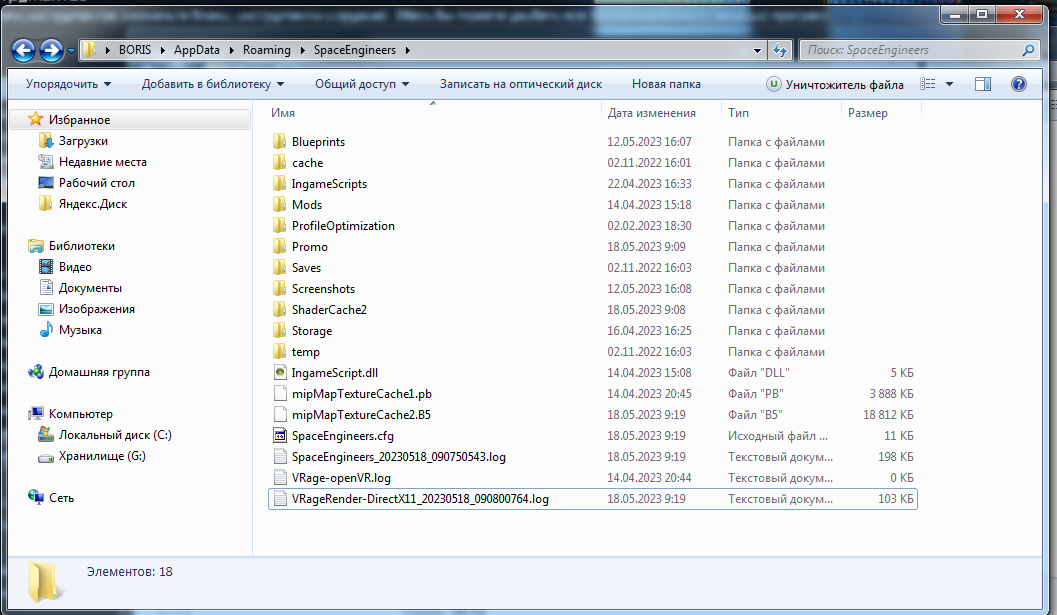Viewport: 1057px width, 615px height.
Task: Select Локальный диск (C:) drive
Action: 115,435
